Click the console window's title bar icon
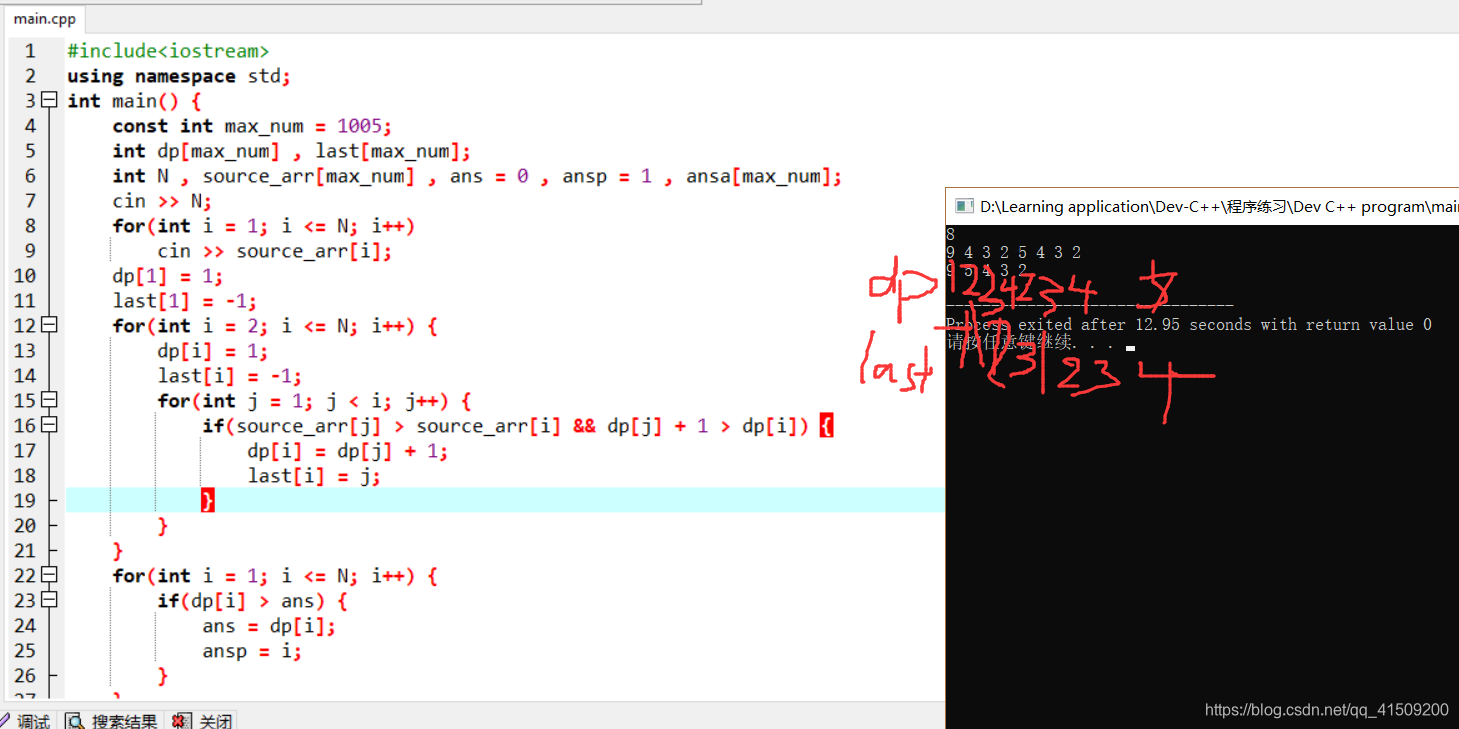This screenshot has height=729, width=1459. point(964,206)
